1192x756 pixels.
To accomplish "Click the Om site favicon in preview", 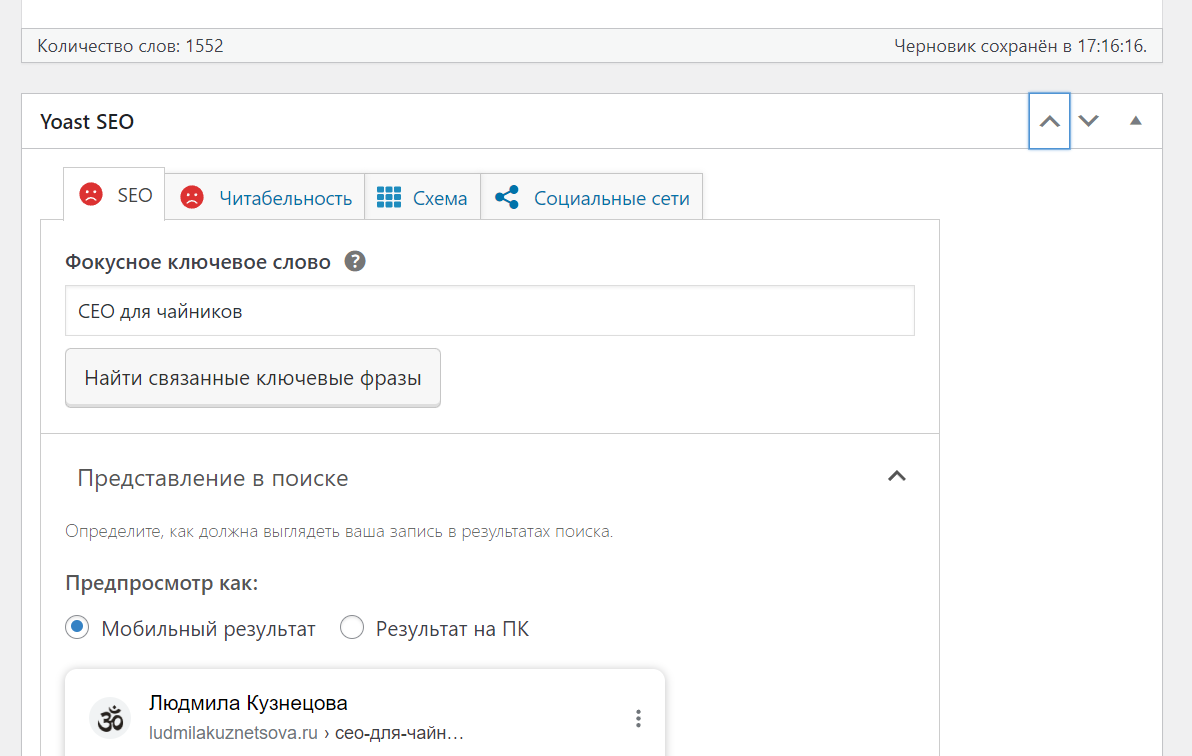I will pyautogui.click(x=110, y=718).
